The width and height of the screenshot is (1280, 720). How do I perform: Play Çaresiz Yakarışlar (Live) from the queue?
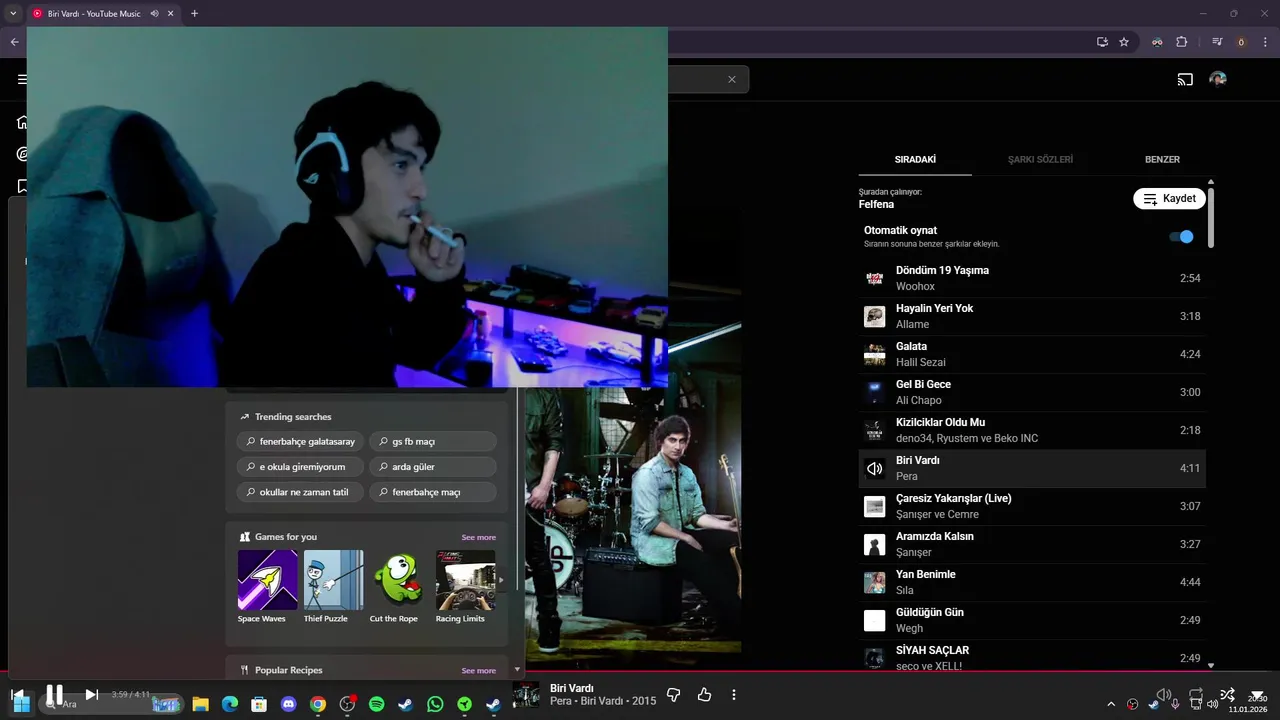tap(1032, 506)
